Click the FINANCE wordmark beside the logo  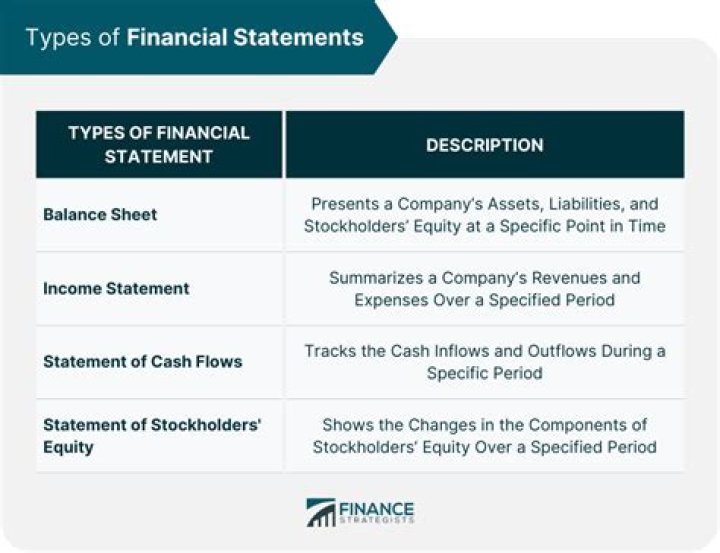(x=376, y=509)
